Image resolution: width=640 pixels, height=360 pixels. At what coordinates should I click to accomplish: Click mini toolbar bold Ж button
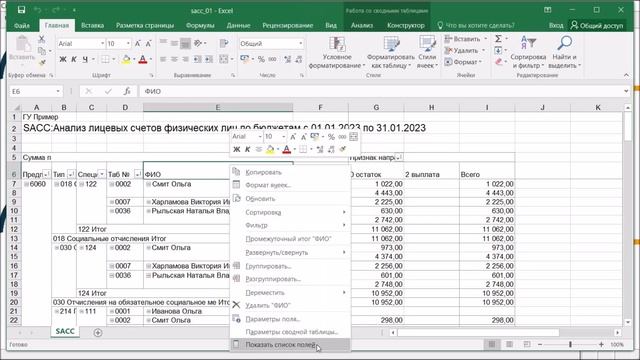[x=236, y=149]
